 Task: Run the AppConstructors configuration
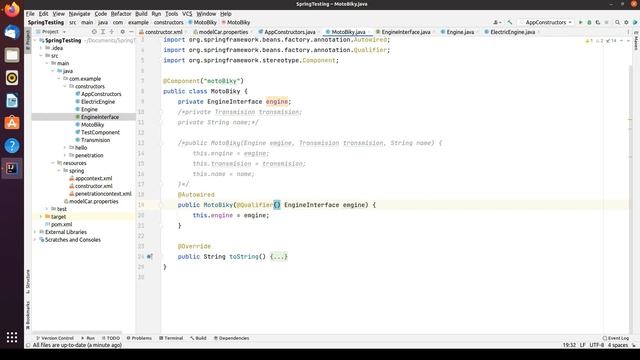(x=580, y=22)
